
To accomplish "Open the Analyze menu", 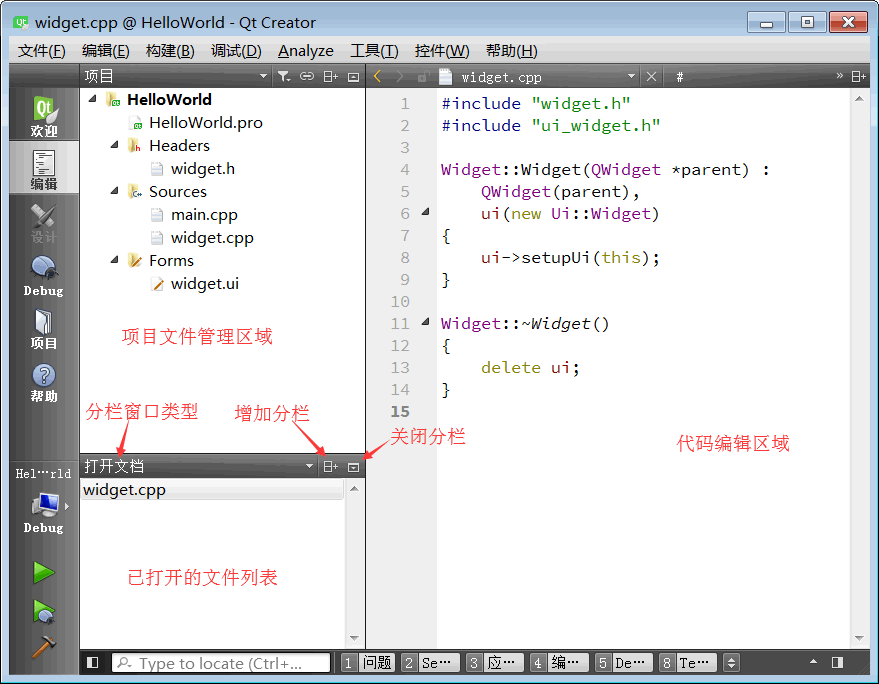I will [x=306, y=51].
